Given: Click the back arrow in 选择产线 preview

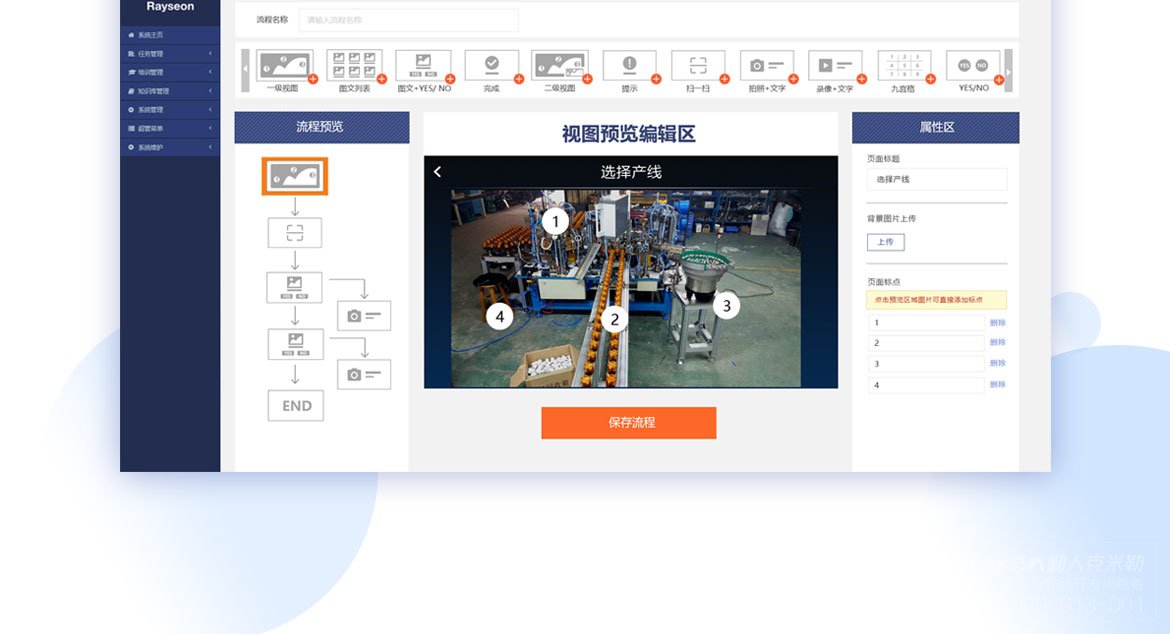Looking at the screenshot, I should click(438, 172).
